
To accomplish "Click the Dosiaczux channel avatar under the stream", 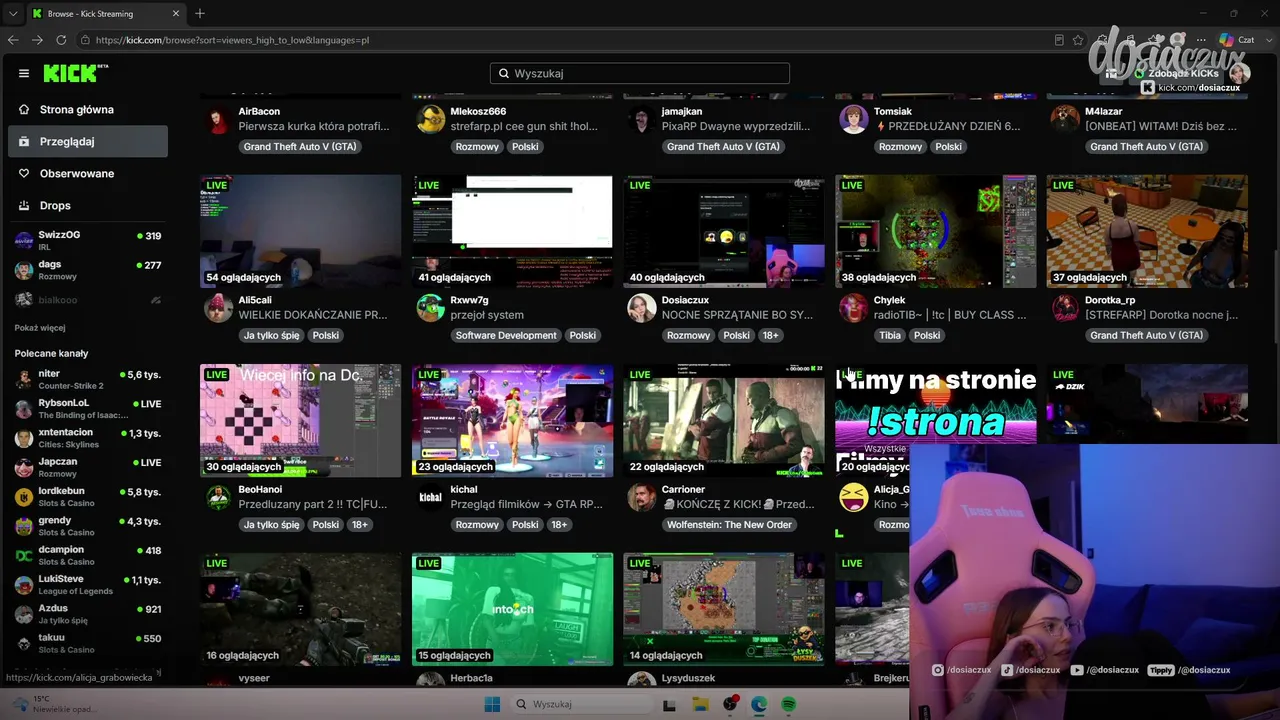I will pyautogui.click(x=642, y=308).
